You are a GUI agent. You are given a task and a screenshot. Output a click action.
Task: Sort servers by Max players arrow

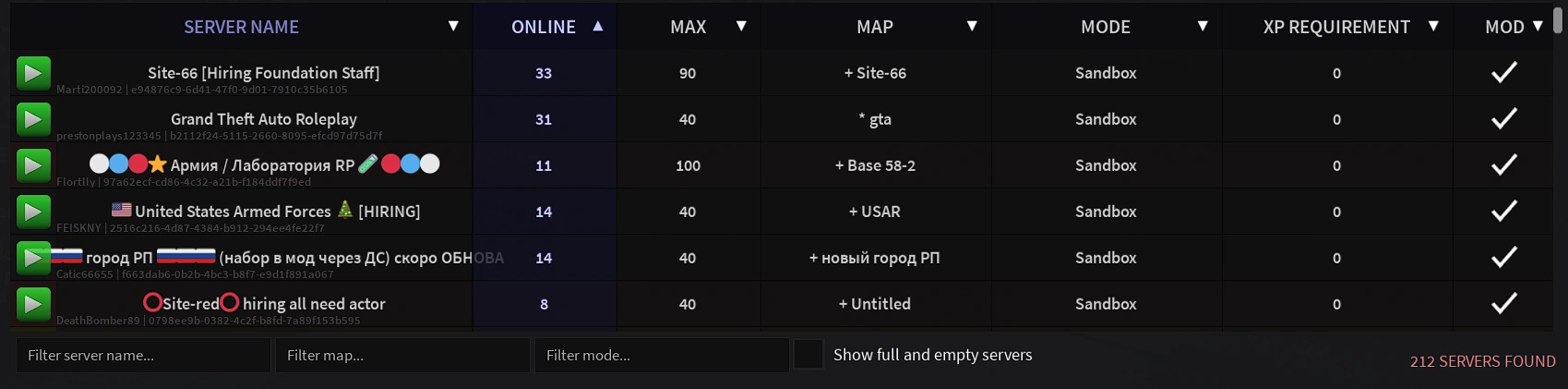pos(741,26)
